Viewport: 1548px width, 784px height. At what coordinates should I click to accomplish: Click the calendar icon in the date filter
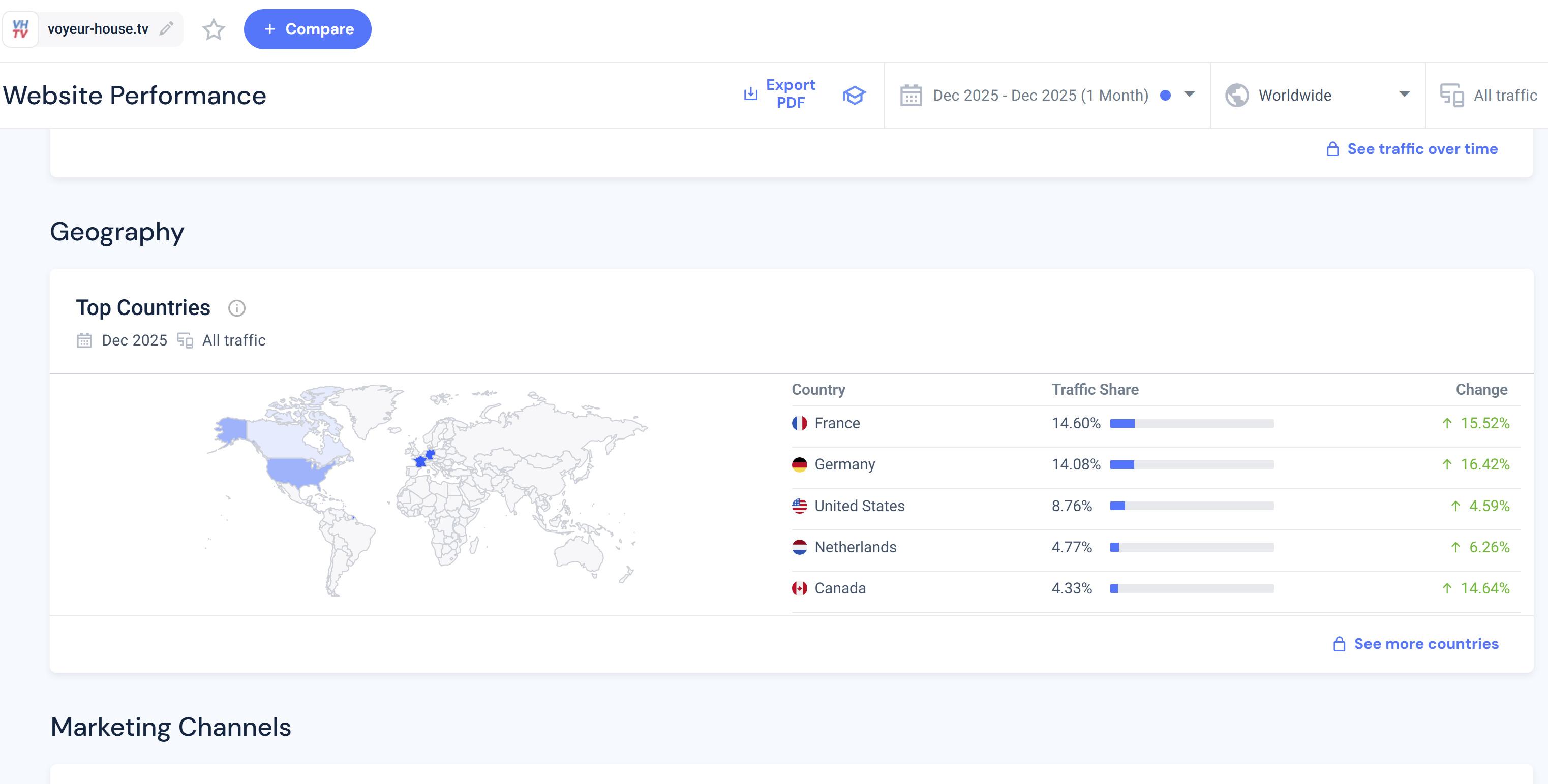[x=911, y=96]
